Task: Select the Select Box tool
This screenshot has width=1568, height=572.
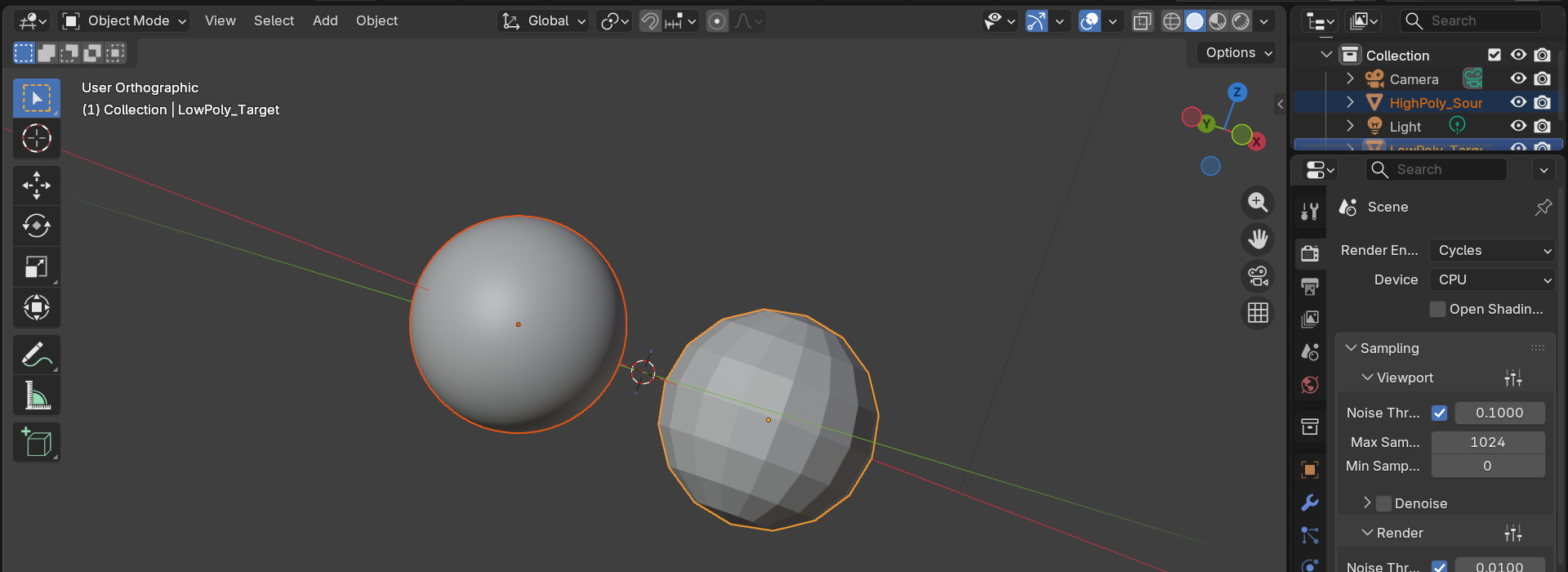Action: 37,98
